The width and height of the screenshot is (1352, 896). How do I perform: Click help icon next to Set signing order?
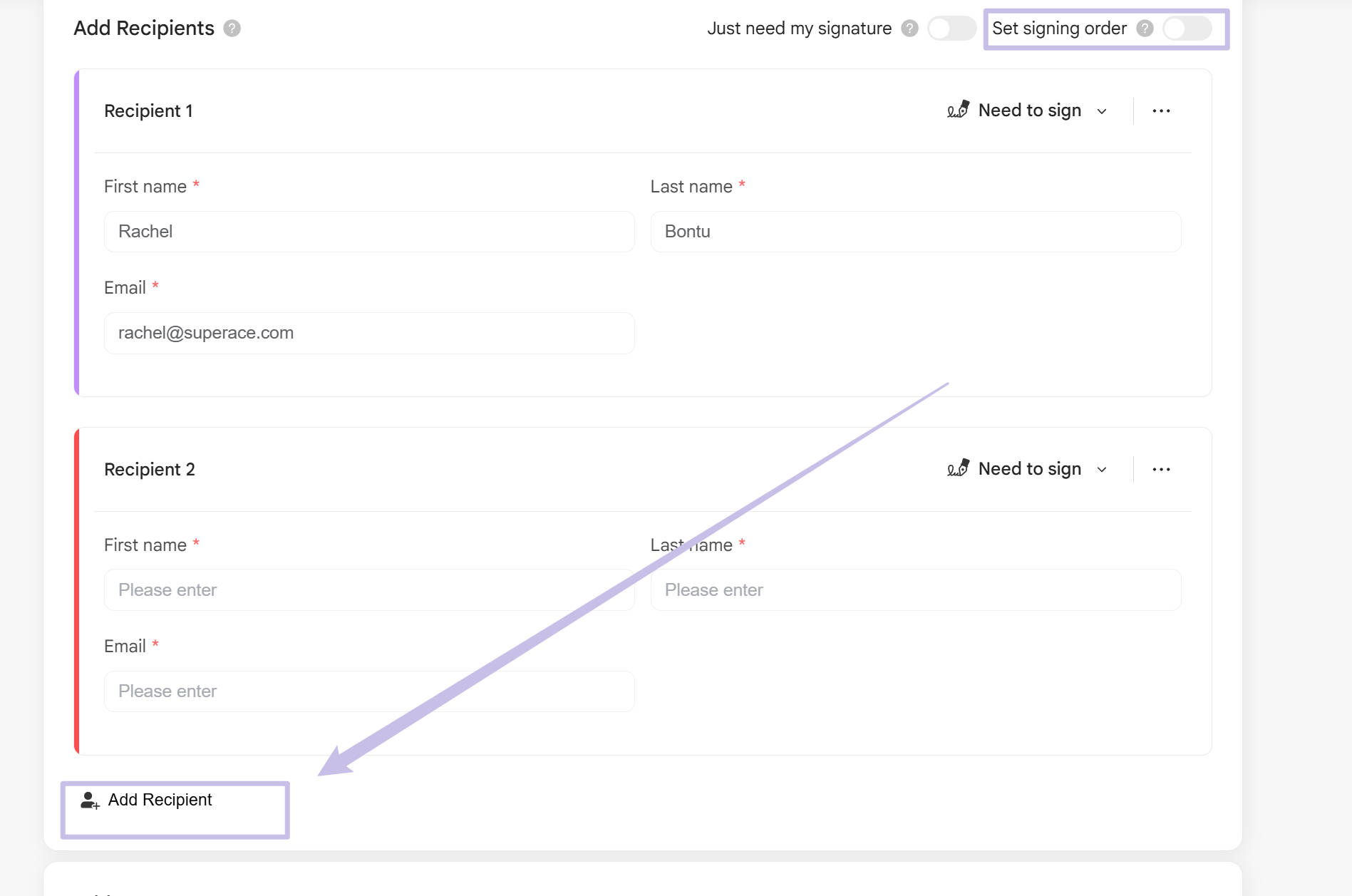click(x=1145, y=29)
